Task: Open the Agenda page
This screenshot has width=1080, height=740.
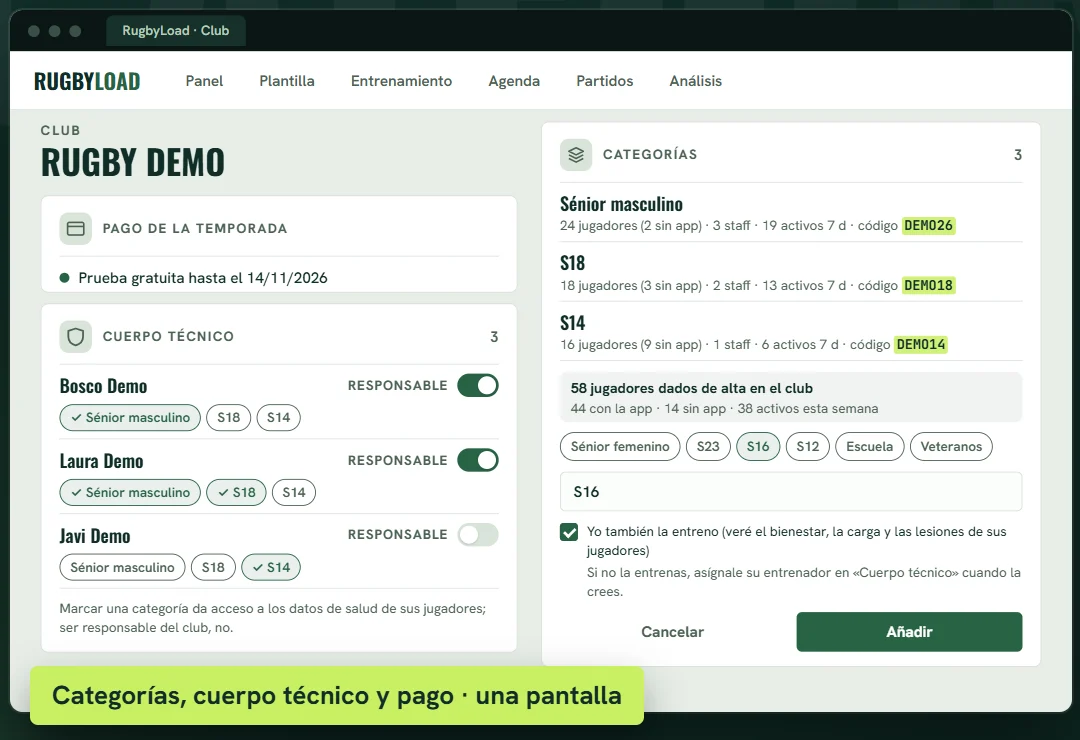Action: [x=515, y=81]
